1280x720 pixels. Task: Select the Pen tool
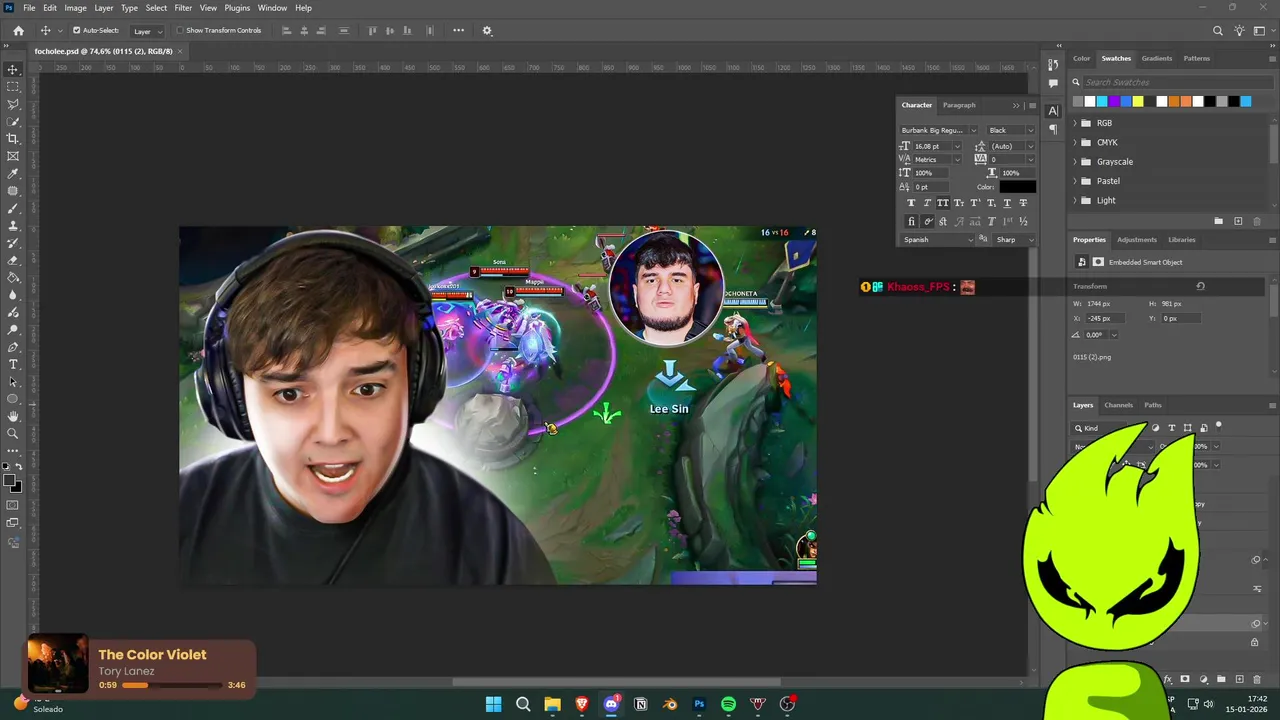coord(13,347)
